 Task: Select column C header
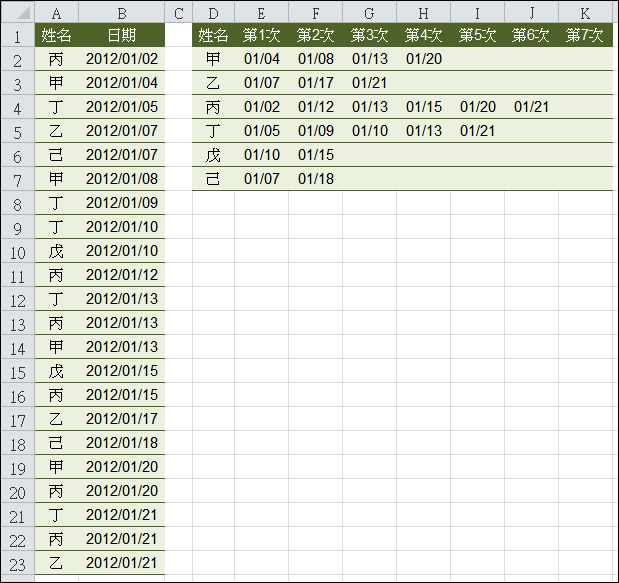(x=178, y=13)
